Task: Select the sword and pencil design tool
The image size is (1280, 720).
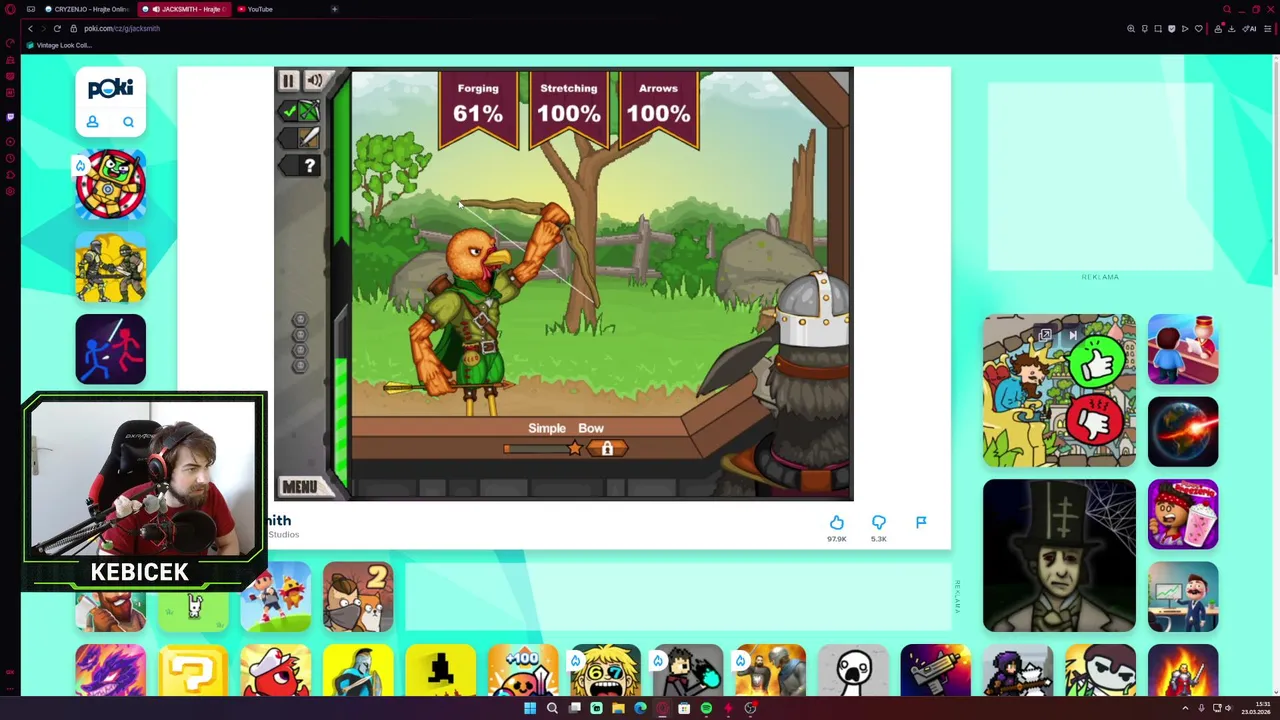Action: point(300,138)
